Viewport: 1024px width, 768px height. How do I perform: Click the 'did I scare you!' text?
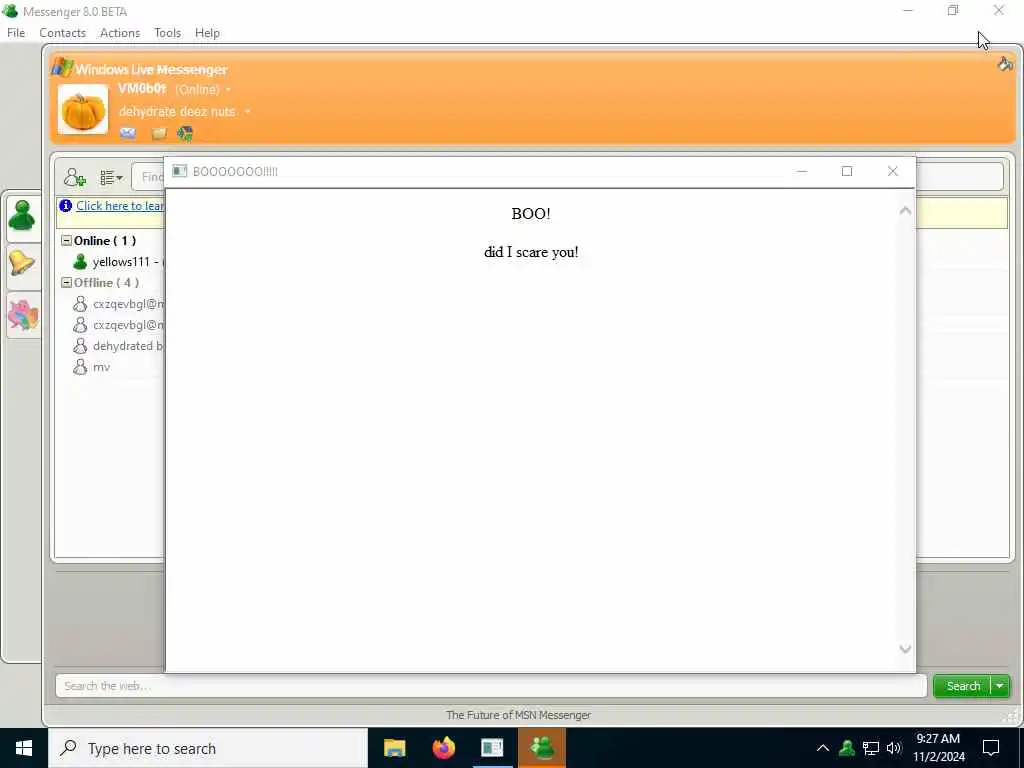531,252
